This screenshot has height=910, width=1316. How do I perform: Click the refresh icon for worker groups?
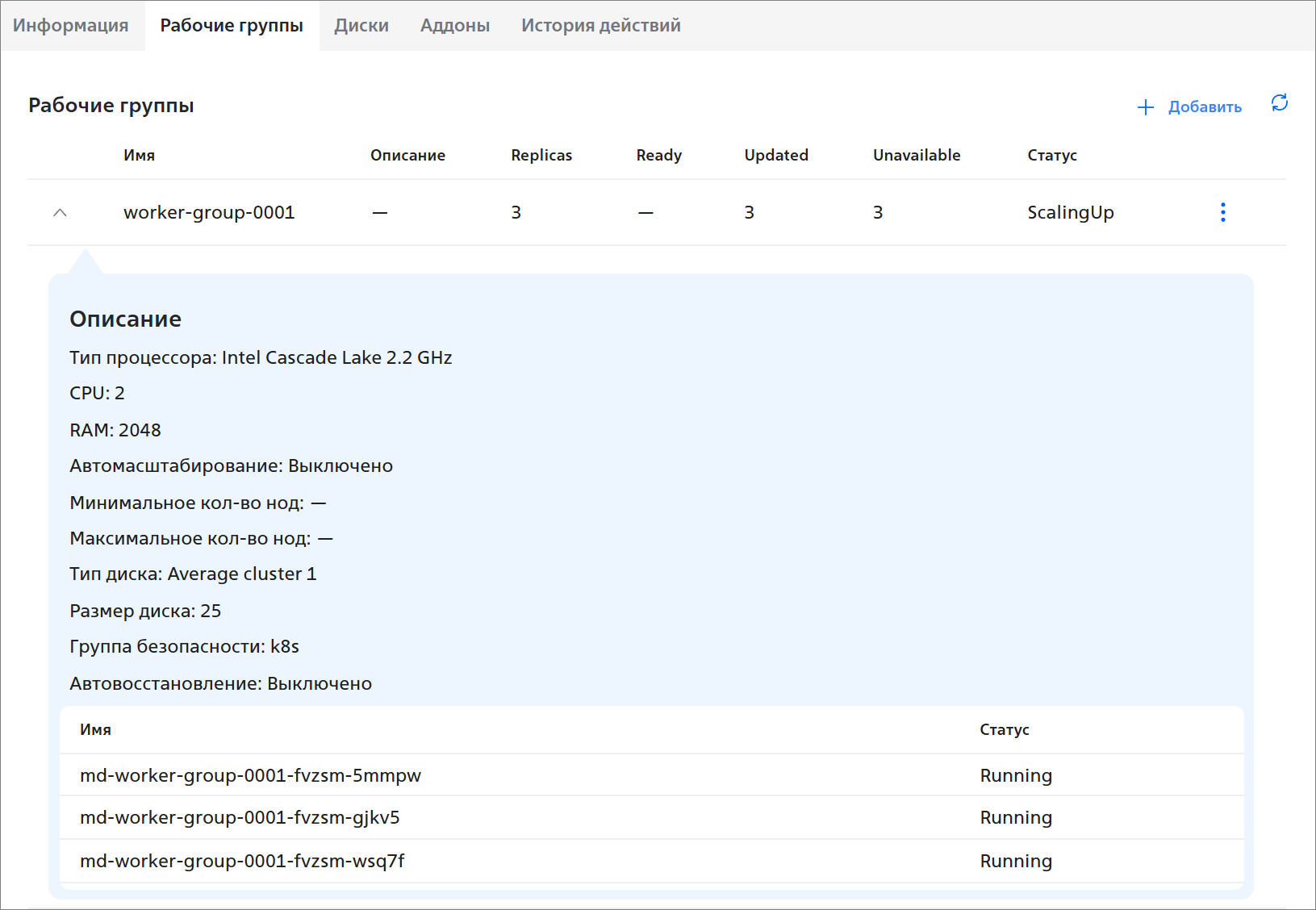(x=1279, y=103)
